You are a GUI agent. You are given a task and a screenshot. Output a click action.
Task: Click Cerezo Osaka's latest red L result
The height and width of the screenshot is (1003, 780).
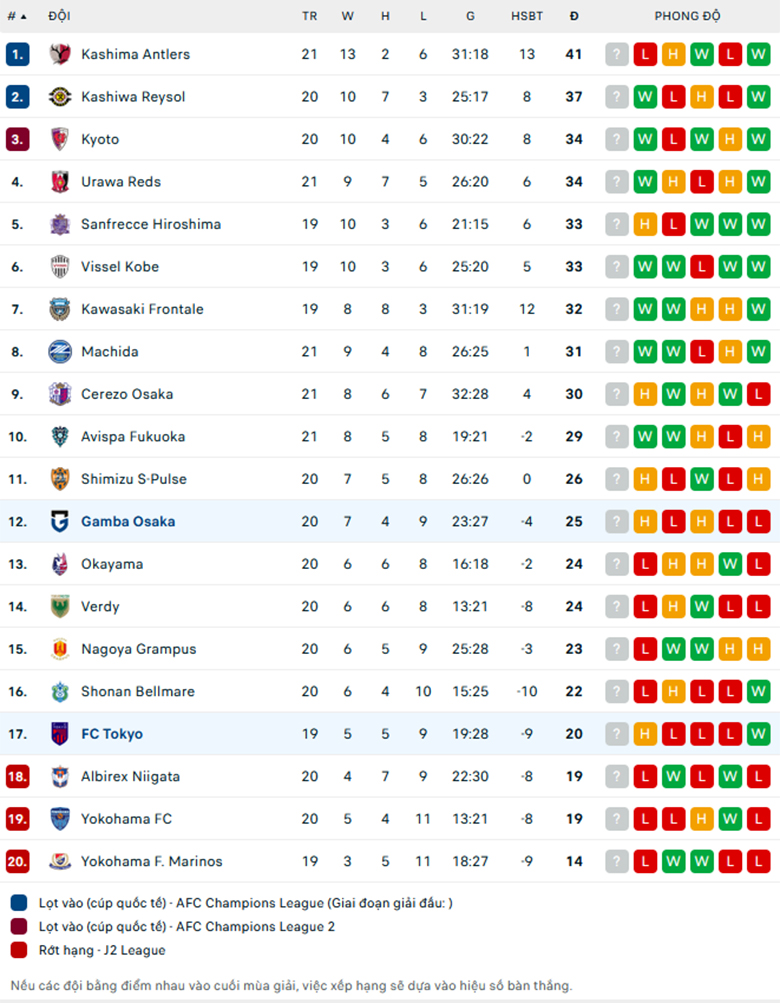click(x=758, y=394)
